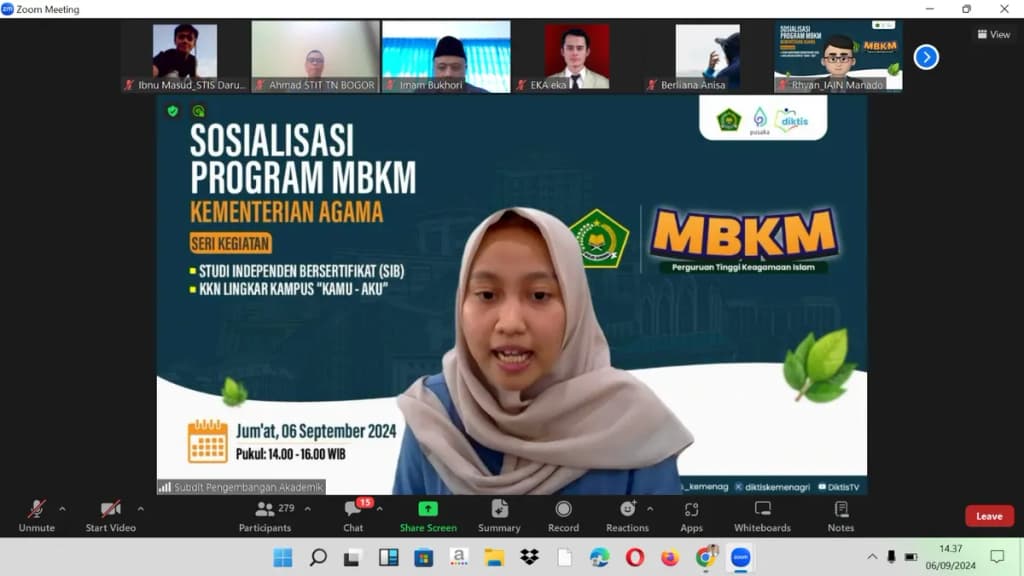The height and width of the screenshot is (576, 1024).
Task: Click the green encryption shield icon
Action: (172, 111)
